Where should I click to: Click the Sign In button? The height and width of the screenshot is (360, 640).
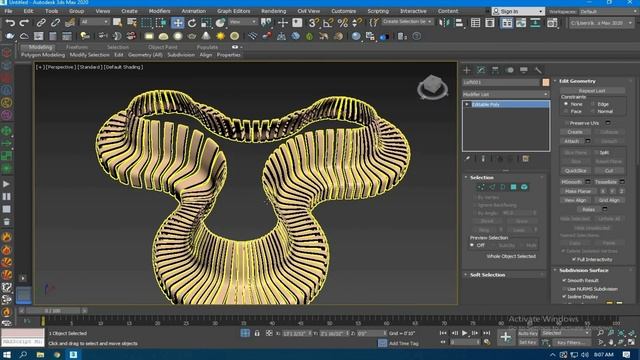[518, 11]
